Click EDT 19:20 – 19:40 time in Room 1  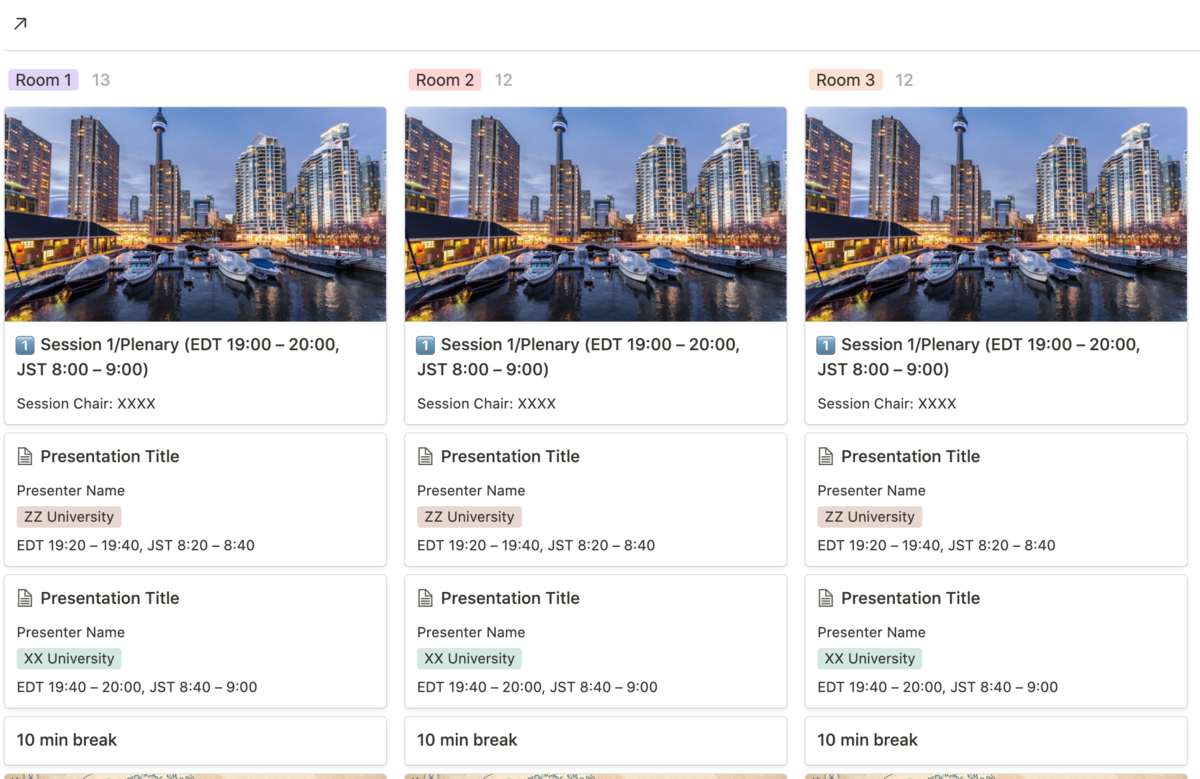(x=136, y=546)
